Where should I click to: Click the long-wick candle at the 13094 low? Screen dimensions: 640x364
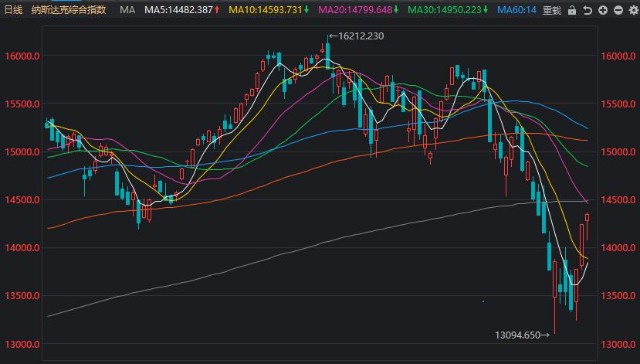point(555,297)
